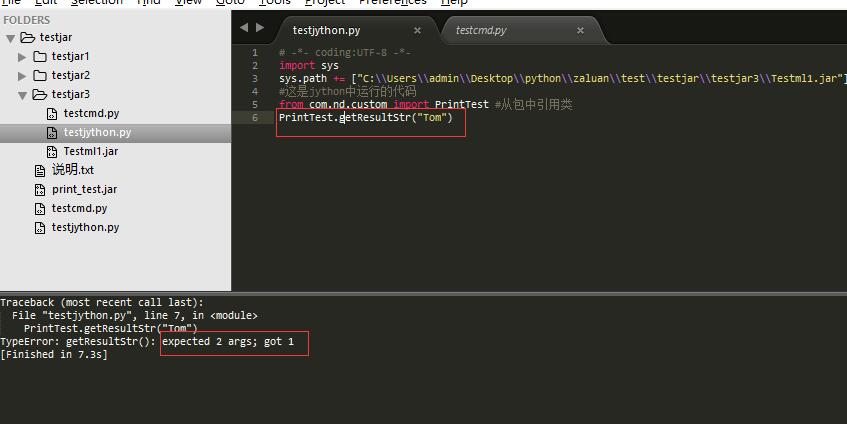Click line number 3 in gutter
This screenshot has width=847, height=424.
[x=255, y=79]
